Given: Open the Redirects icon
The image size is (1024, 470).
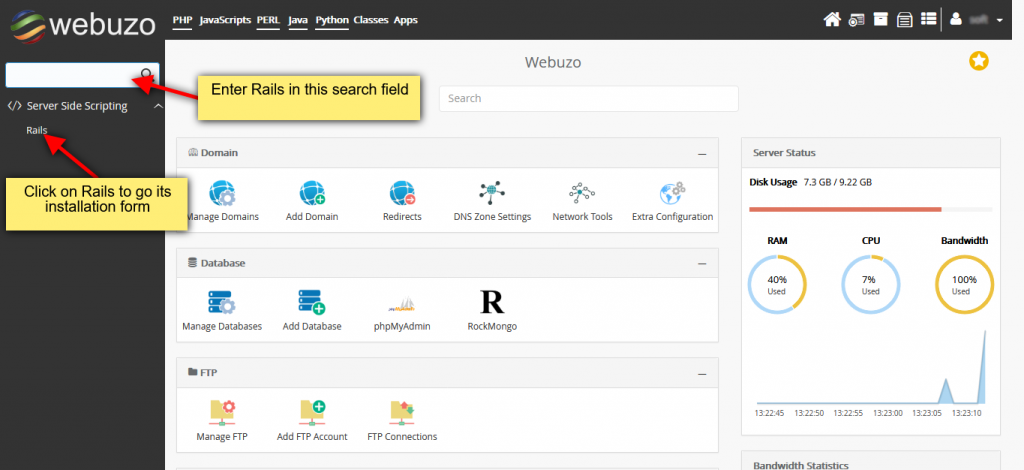Looking at the screenshot, I should coord(402,193).
